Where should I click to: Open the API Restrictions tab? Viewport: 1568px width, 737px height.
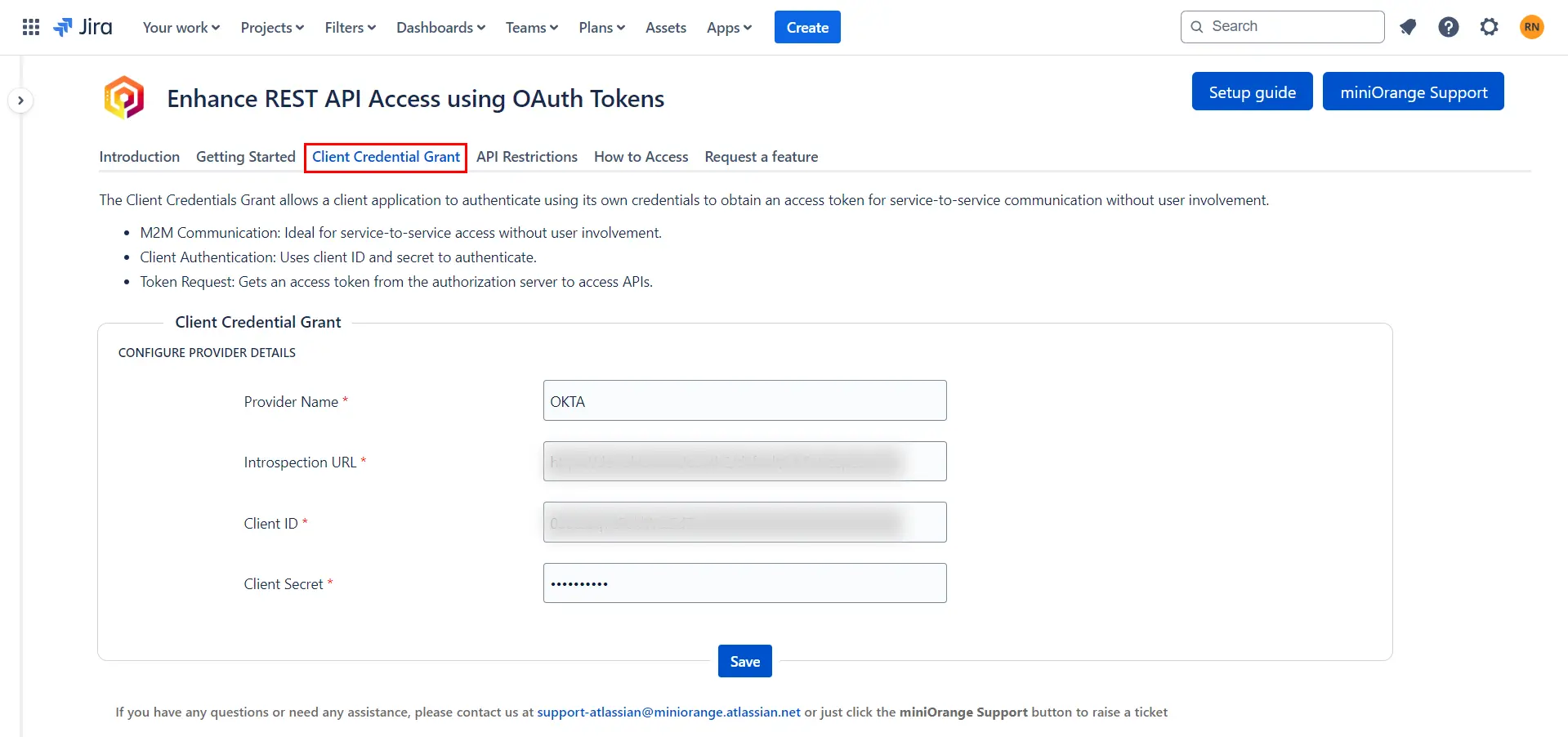(527, 157)
